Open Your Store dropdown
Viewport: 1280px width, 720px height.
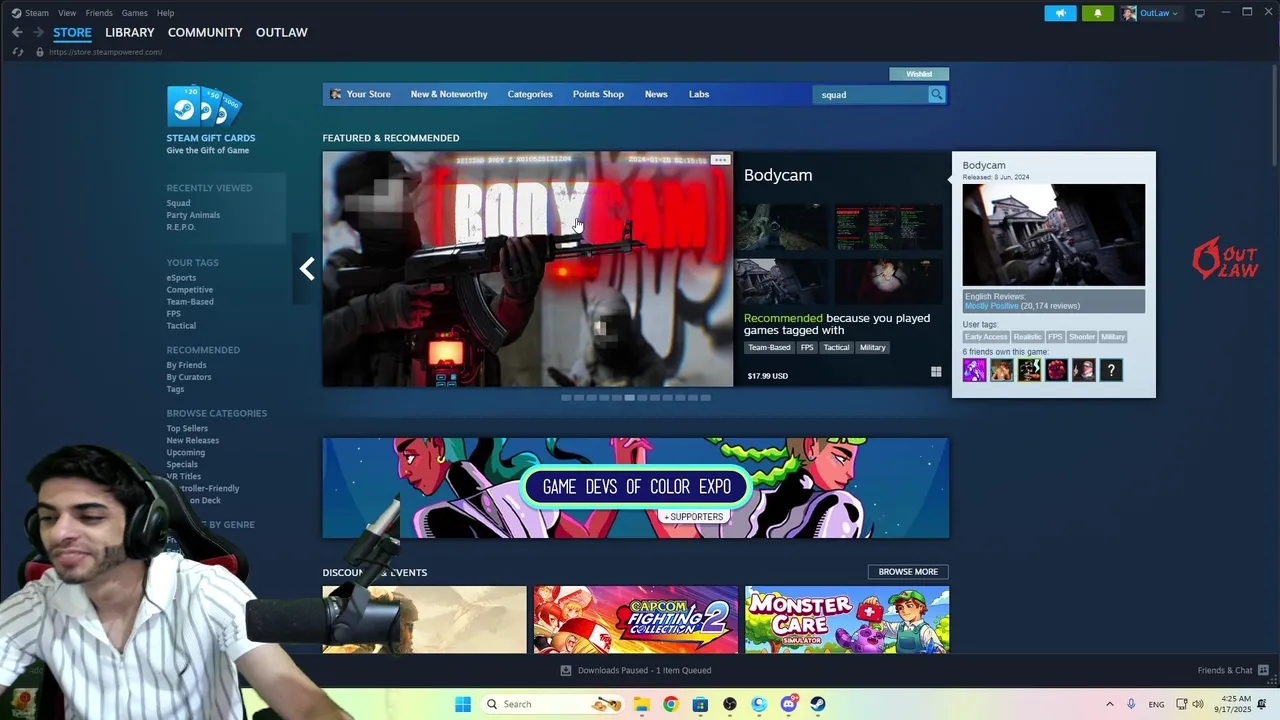click(x=360, y=94)
